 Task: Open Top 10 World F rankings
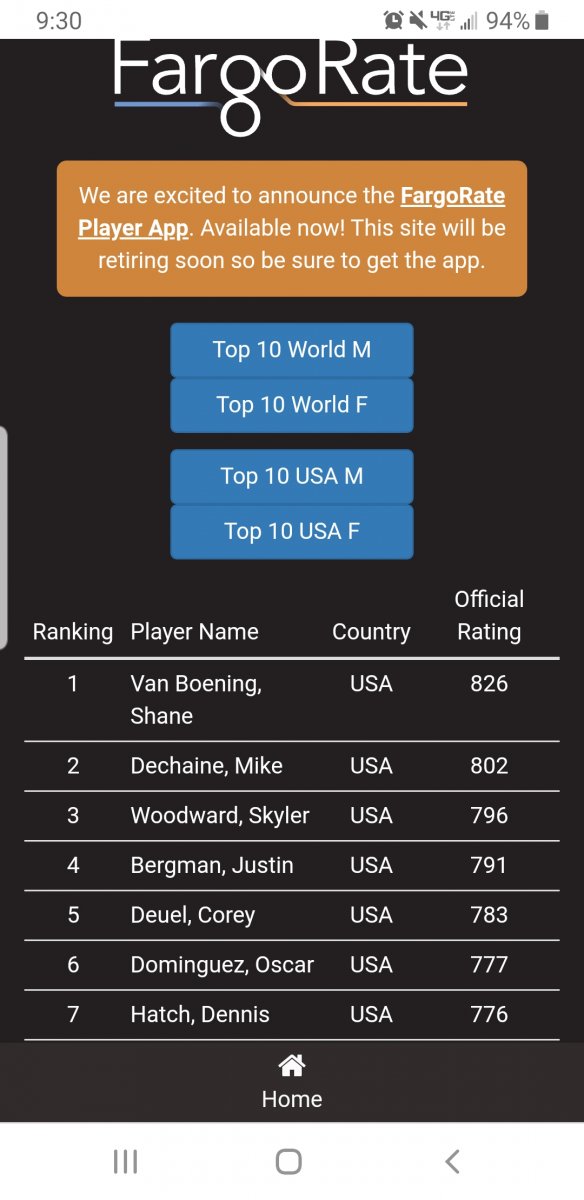tap(292, 405)
